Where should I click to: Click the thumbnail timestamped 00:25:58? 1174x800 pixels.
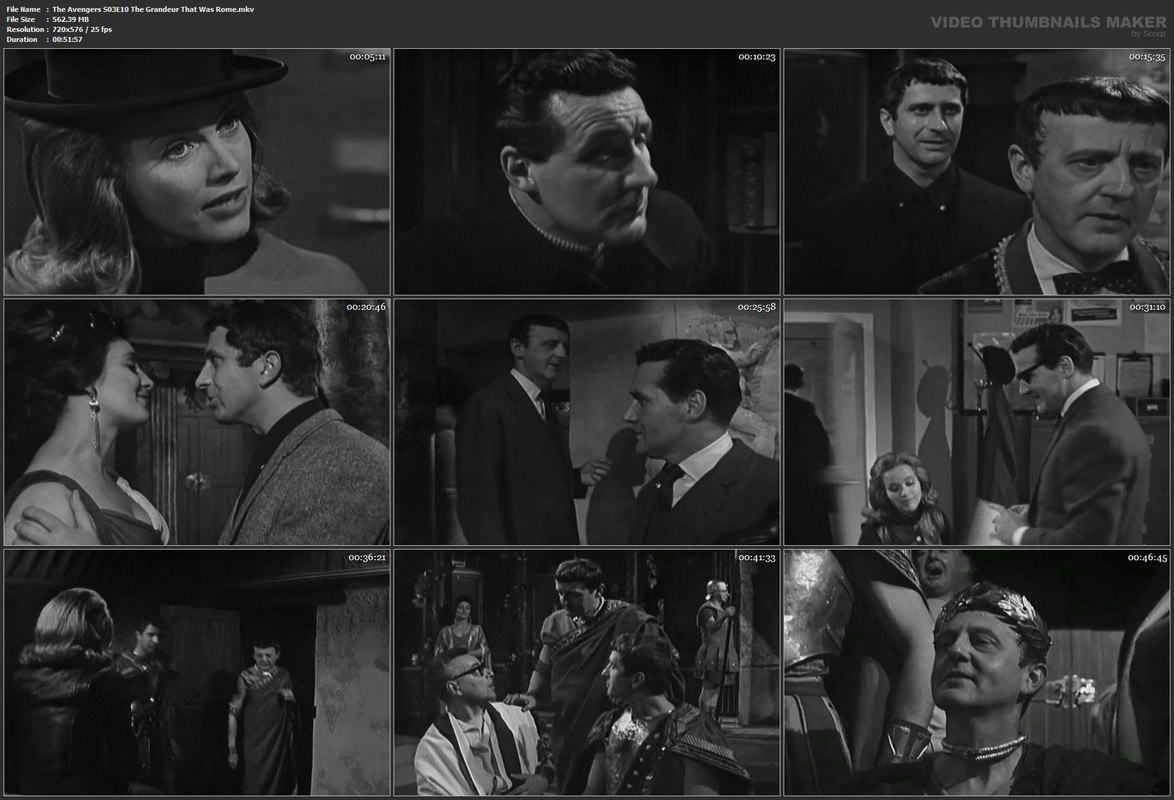pos(587,422)
